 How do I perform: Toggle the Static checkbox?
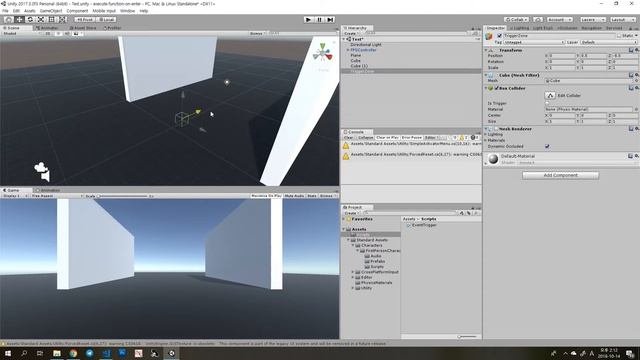[x=619, y=36]
